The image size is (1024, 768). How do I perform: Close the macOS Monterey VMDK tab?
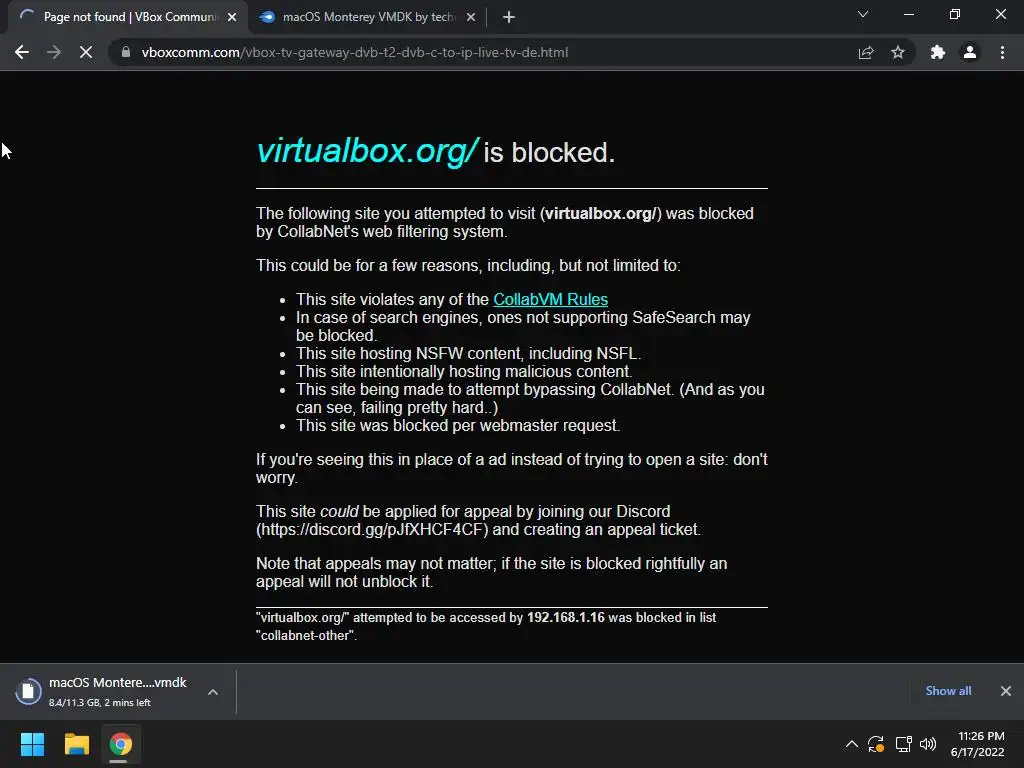(471, 17)
